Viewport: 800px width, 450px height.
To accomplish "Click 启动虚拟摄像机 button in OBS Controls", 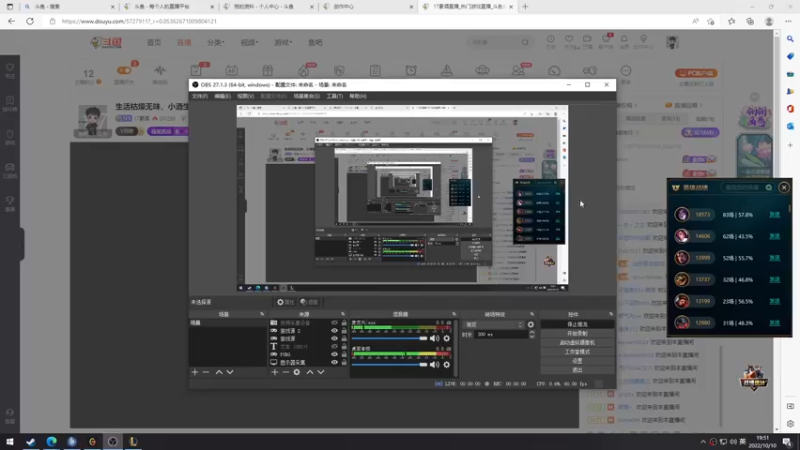I will coord(577,343).
